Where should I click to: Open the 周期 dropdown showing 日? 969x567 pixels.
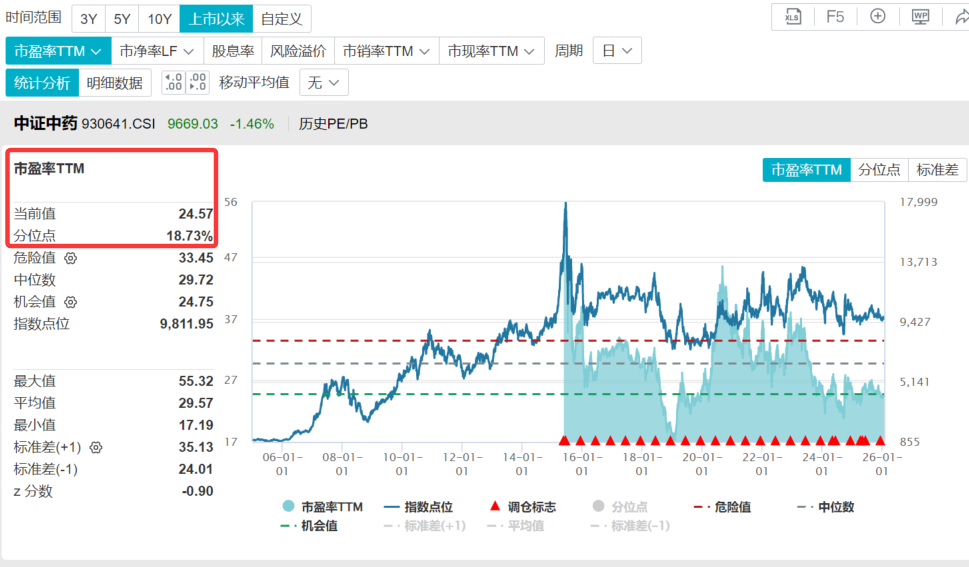616,51
